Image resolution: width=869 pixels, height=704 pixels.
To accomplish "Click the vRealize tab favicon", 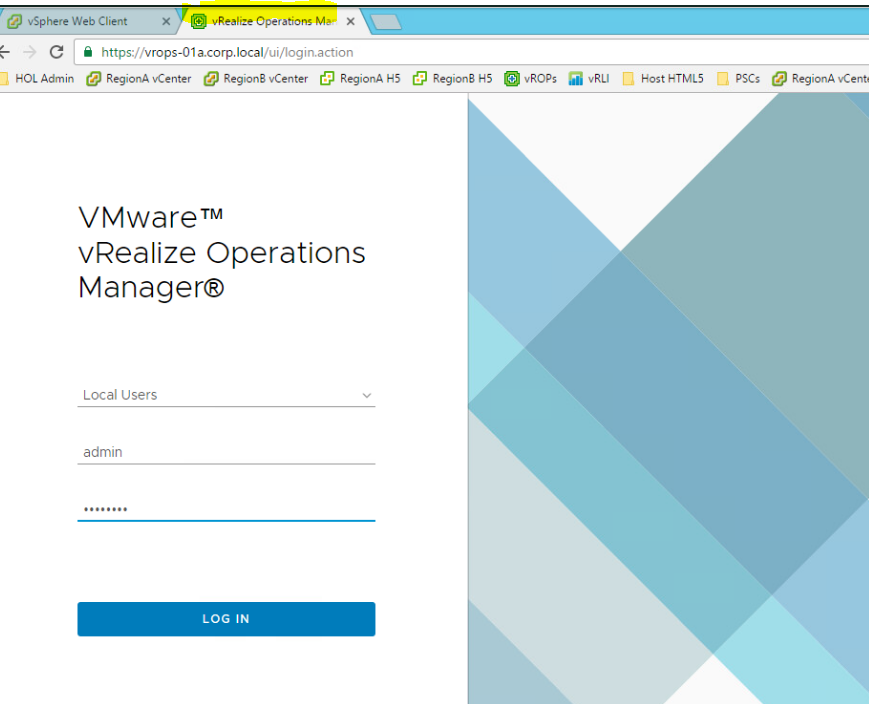I will coord(198,21).
